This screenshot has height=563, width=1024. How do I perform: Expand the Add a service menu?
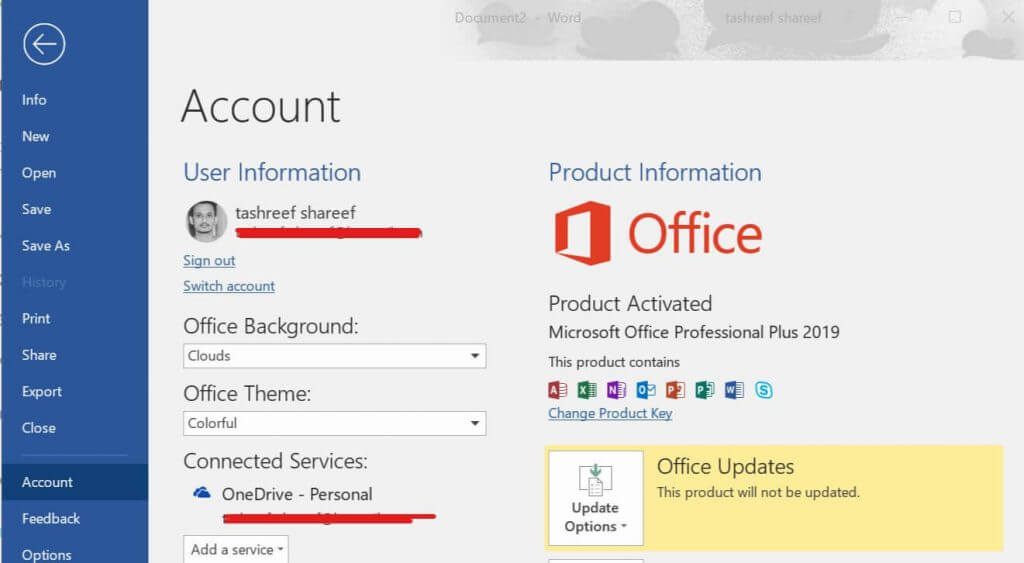click(x=236, y=549)
